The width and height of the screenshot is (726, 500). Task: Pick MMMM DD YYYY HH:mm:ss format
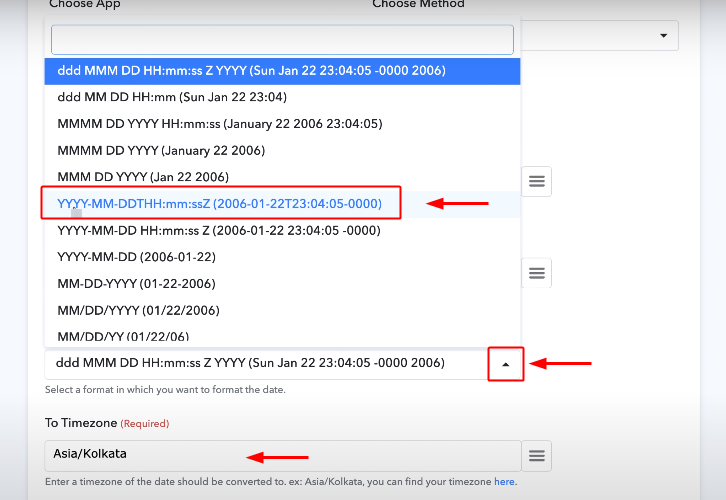tap(282, 124)
